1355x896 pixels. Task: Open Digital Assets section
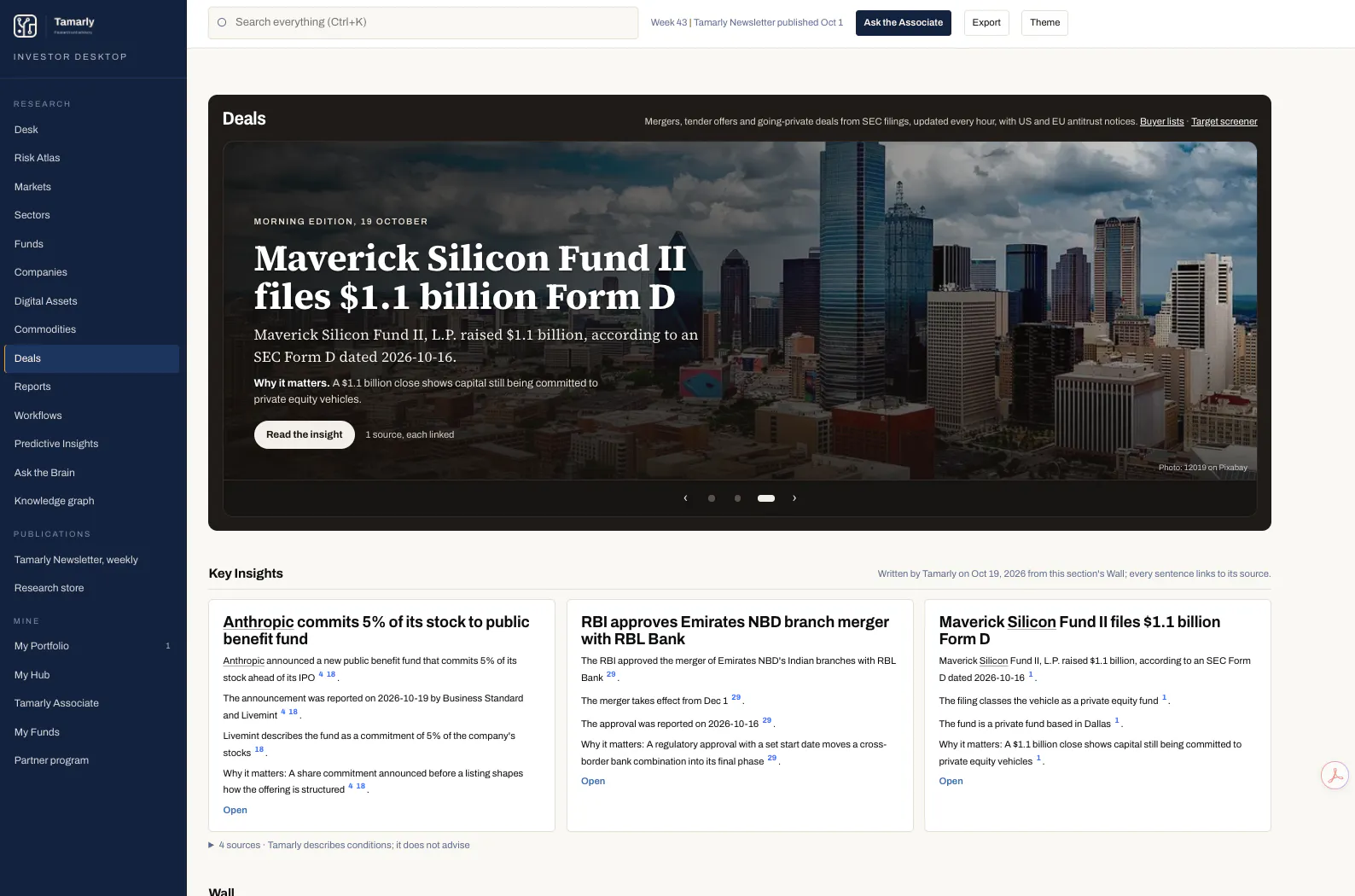point(91,301)
